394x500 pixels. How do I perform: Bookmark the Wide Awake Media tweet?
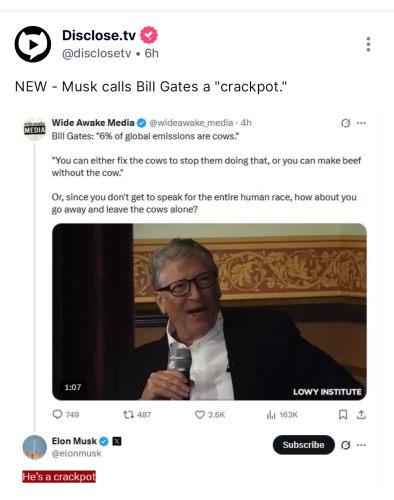[x=343, y=415]
